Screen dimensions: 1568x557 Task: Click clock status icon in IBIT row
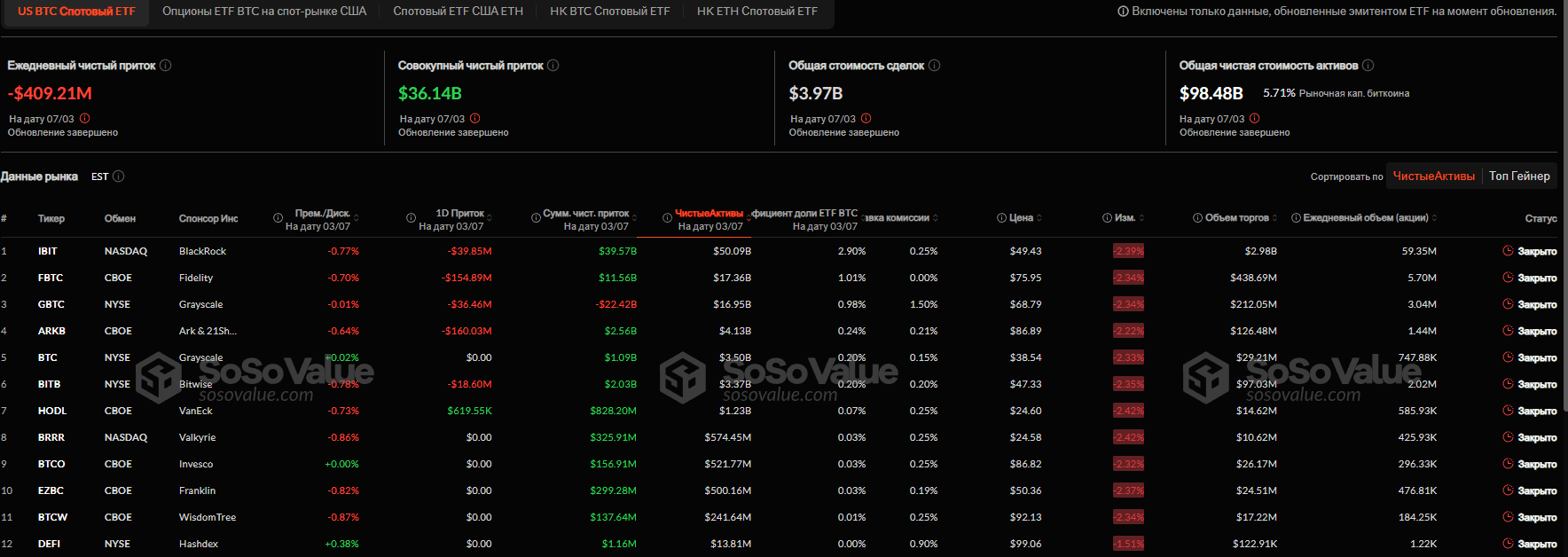[x=1508, y=251]
